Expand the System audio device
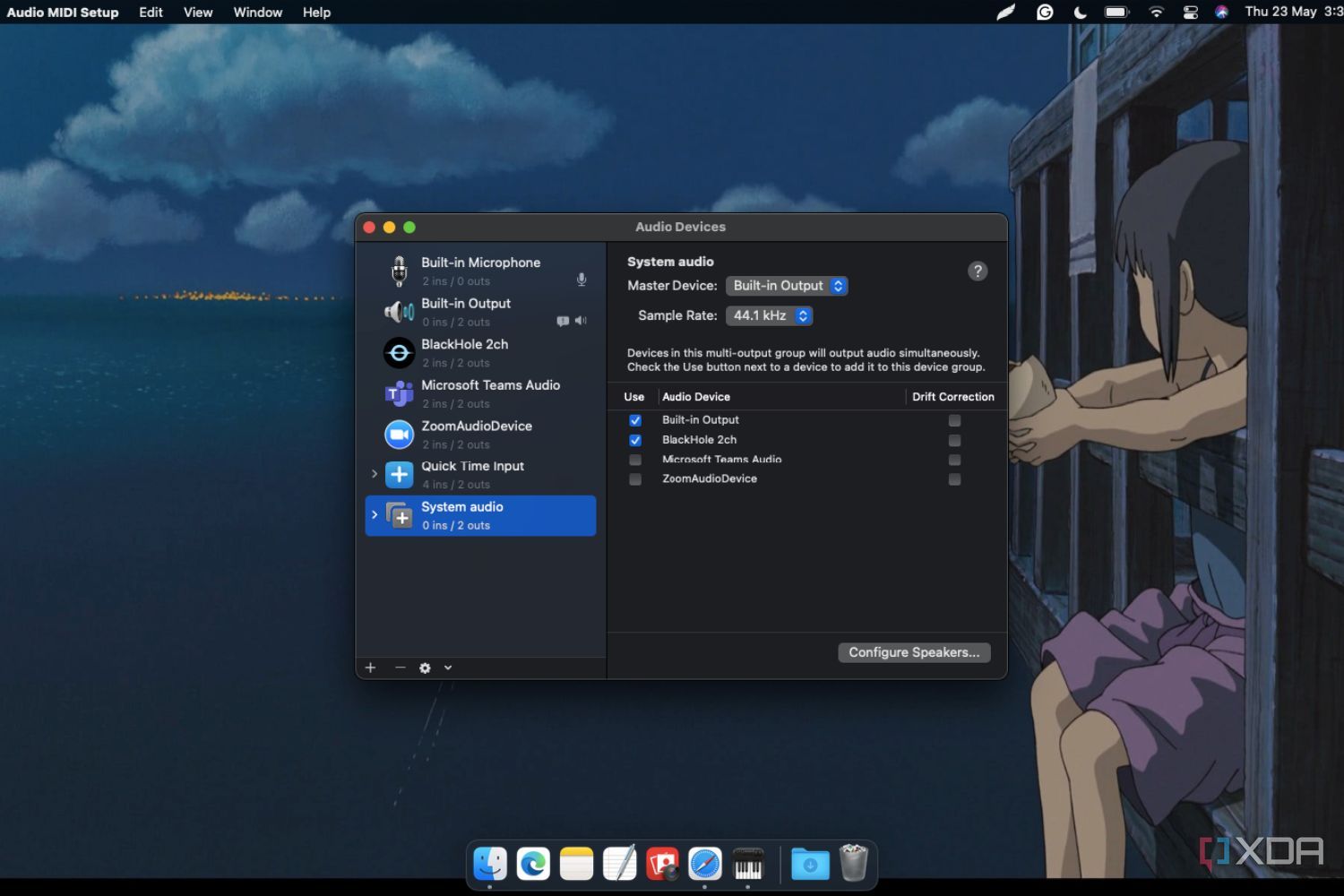 375,515
